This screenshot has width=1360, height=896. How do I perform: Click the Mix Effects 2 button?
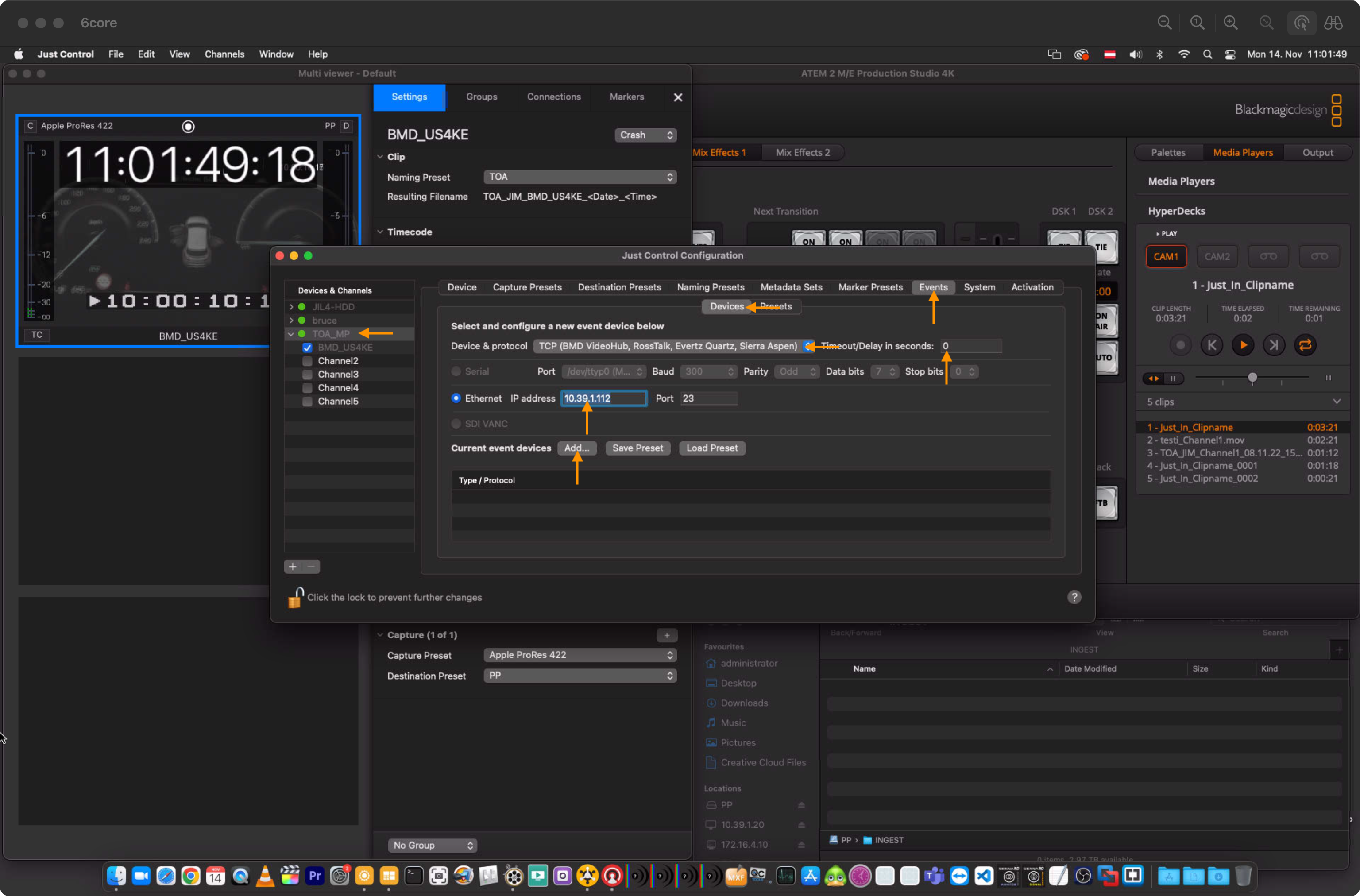[802, 153]
